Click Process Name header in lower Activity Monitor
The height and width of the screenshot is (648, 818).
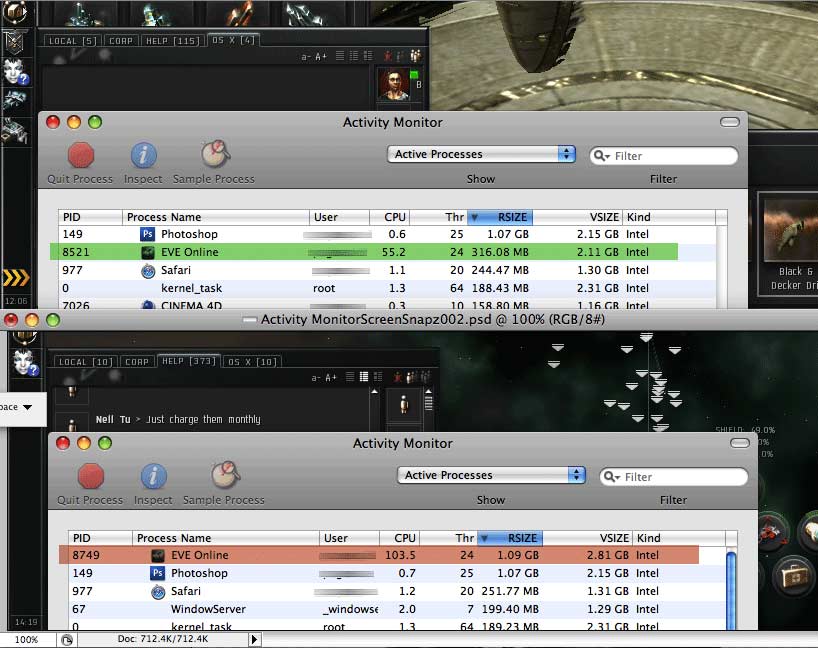(x=225, y=538)
